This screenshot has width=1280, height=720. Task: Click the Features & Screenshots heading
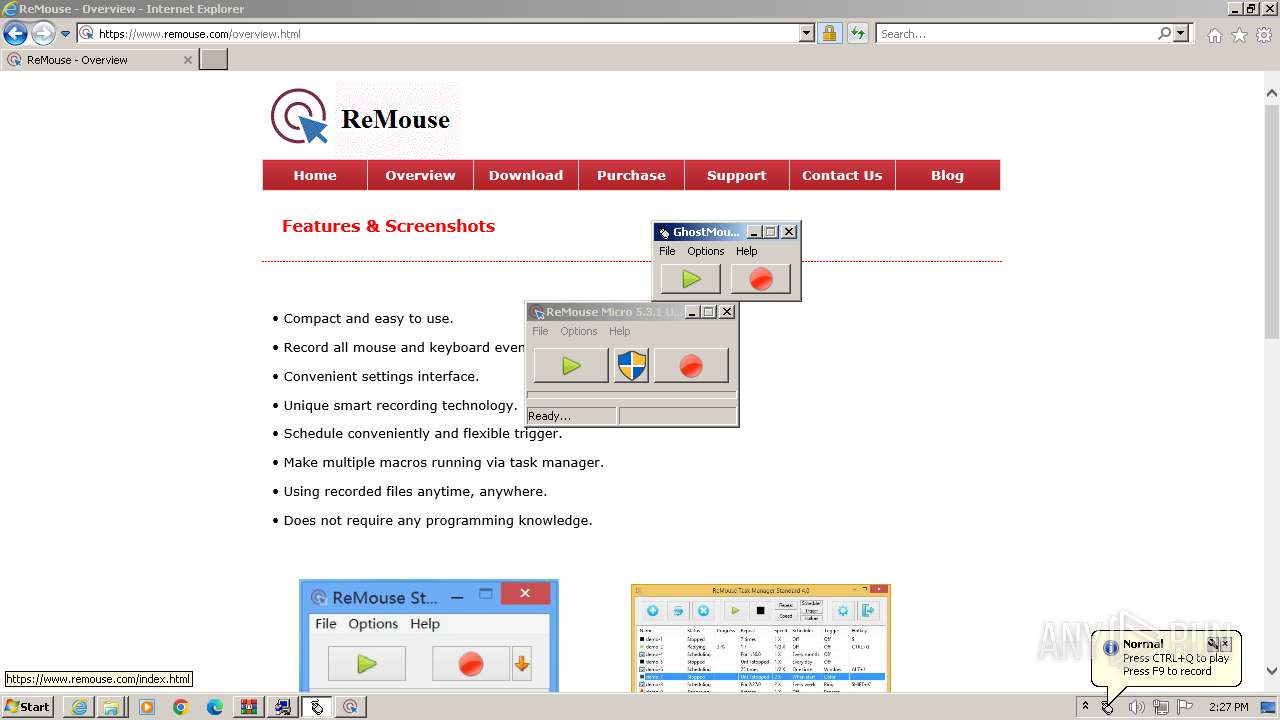point(388,226)
